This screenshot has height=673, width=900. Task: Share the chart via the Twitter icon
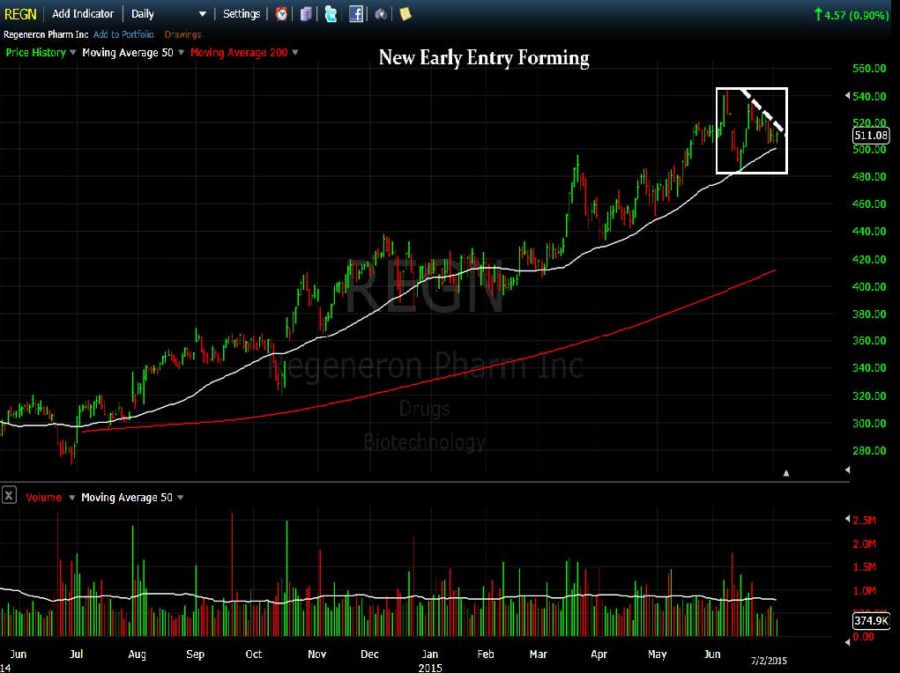click(x=331, y=14)
